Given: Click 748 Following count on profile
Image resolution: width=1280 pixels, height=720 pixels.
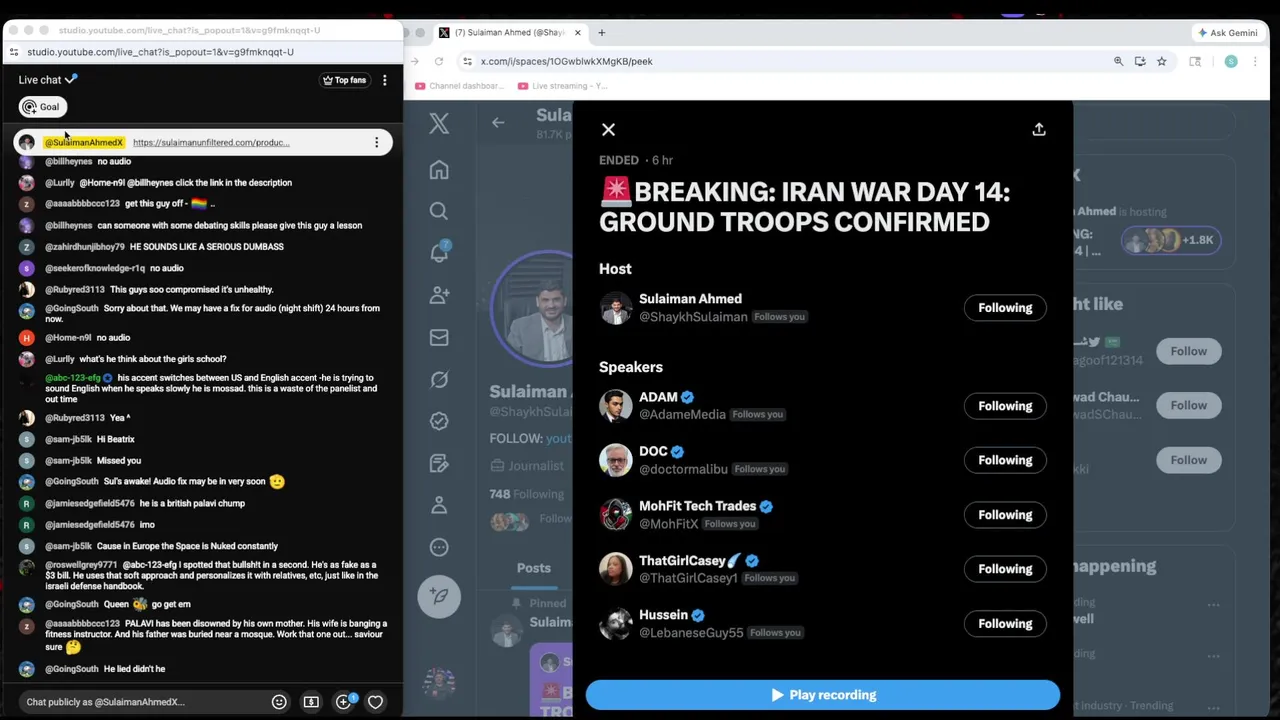Looking at the screenshot, I should pyautogui.click(x=526, y=494).
